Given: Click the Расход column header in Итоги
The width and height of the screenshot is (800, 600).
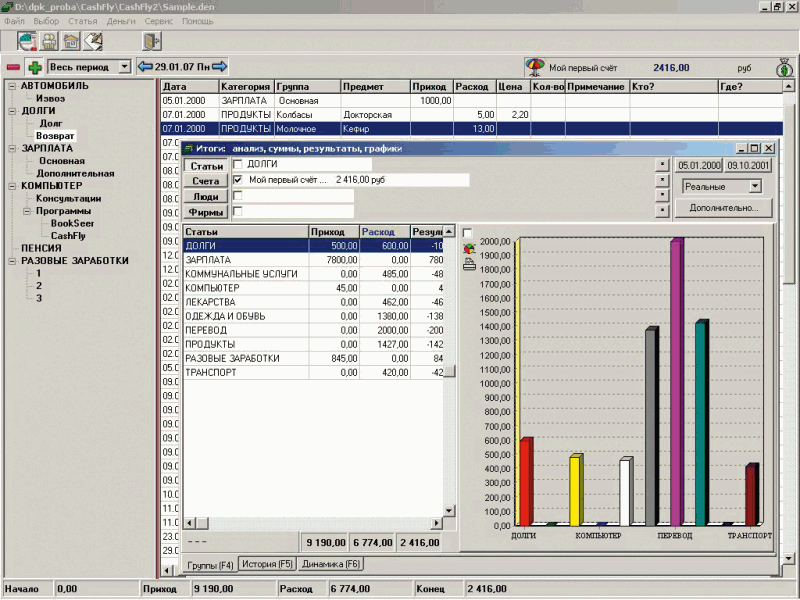Looking at the screenshot, I should (x=385, y=232).
